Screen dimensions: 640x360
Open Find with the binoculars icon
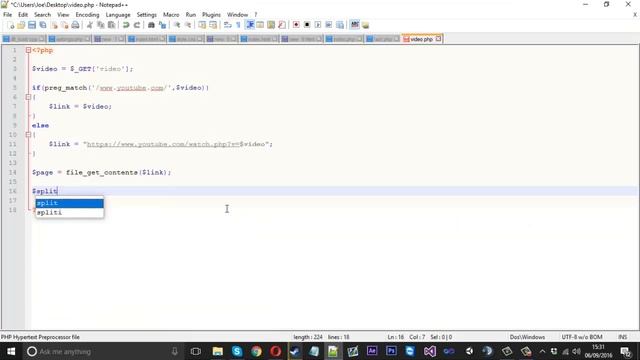pyautogui.click(x=151, y=25)
